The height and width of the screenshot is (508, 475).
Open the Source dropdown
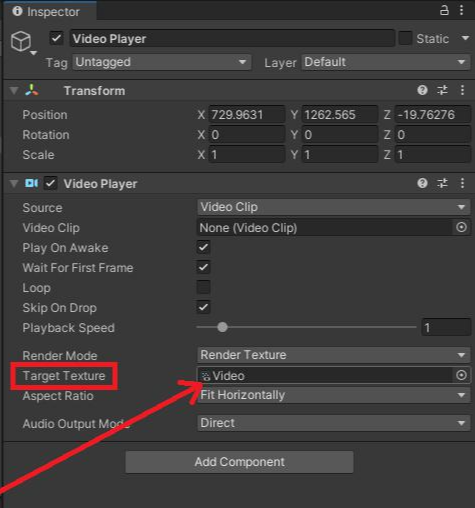click(x=334, y=207)
